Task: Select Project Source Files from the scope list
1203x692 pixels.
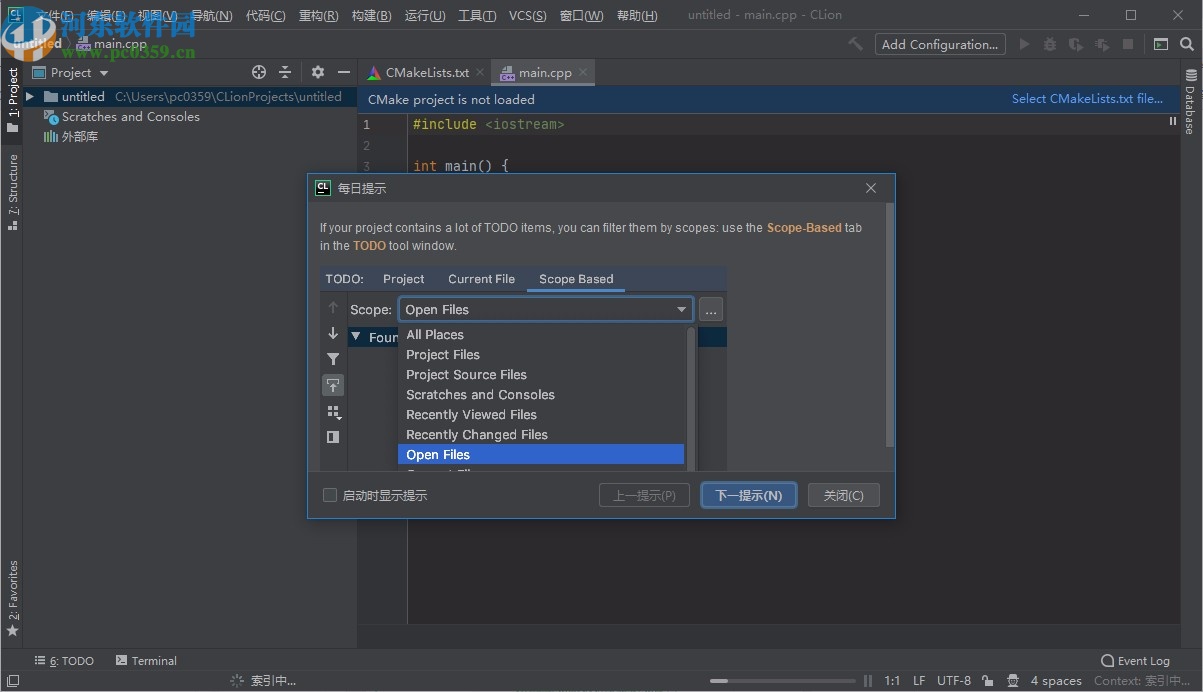Action: pyautogui.click(x=466, y=374)
